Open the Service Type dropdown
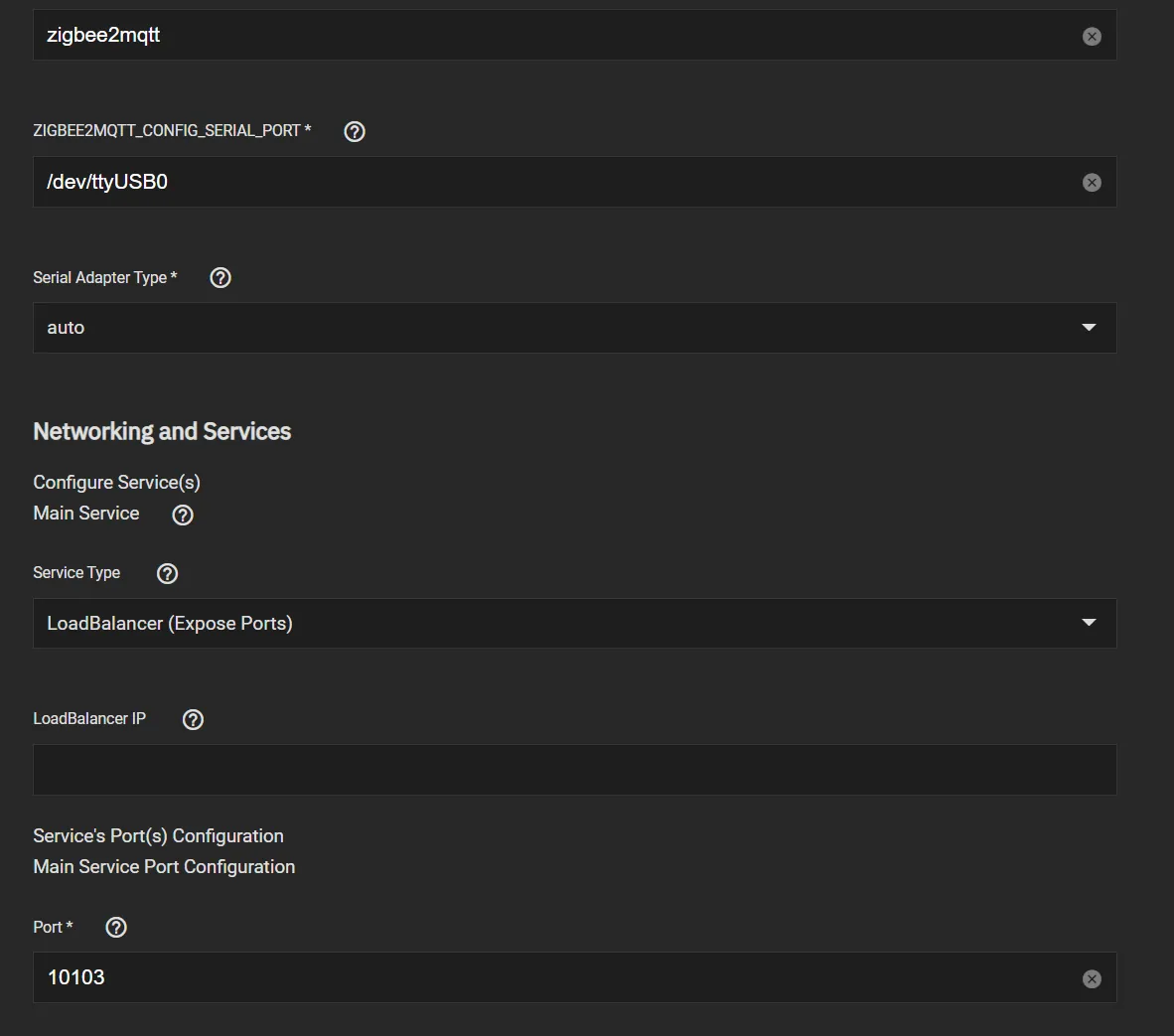 (x=574, y=623)
